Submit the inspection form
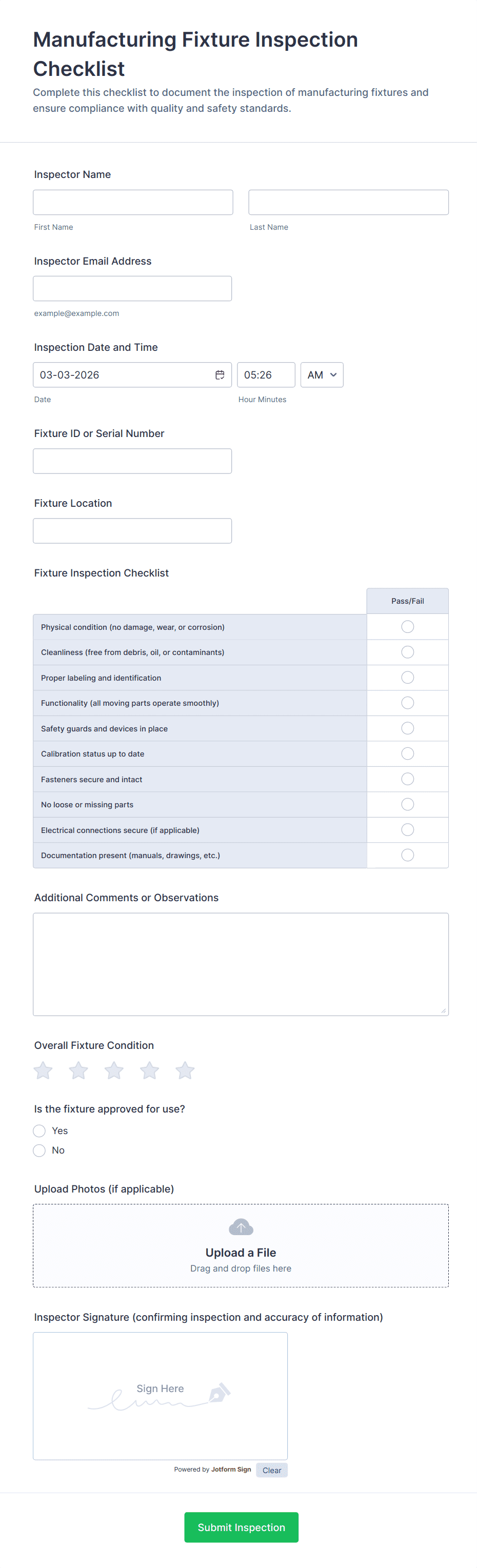The height and width of the screenshot is (1568, 477). coord(241,1527)
